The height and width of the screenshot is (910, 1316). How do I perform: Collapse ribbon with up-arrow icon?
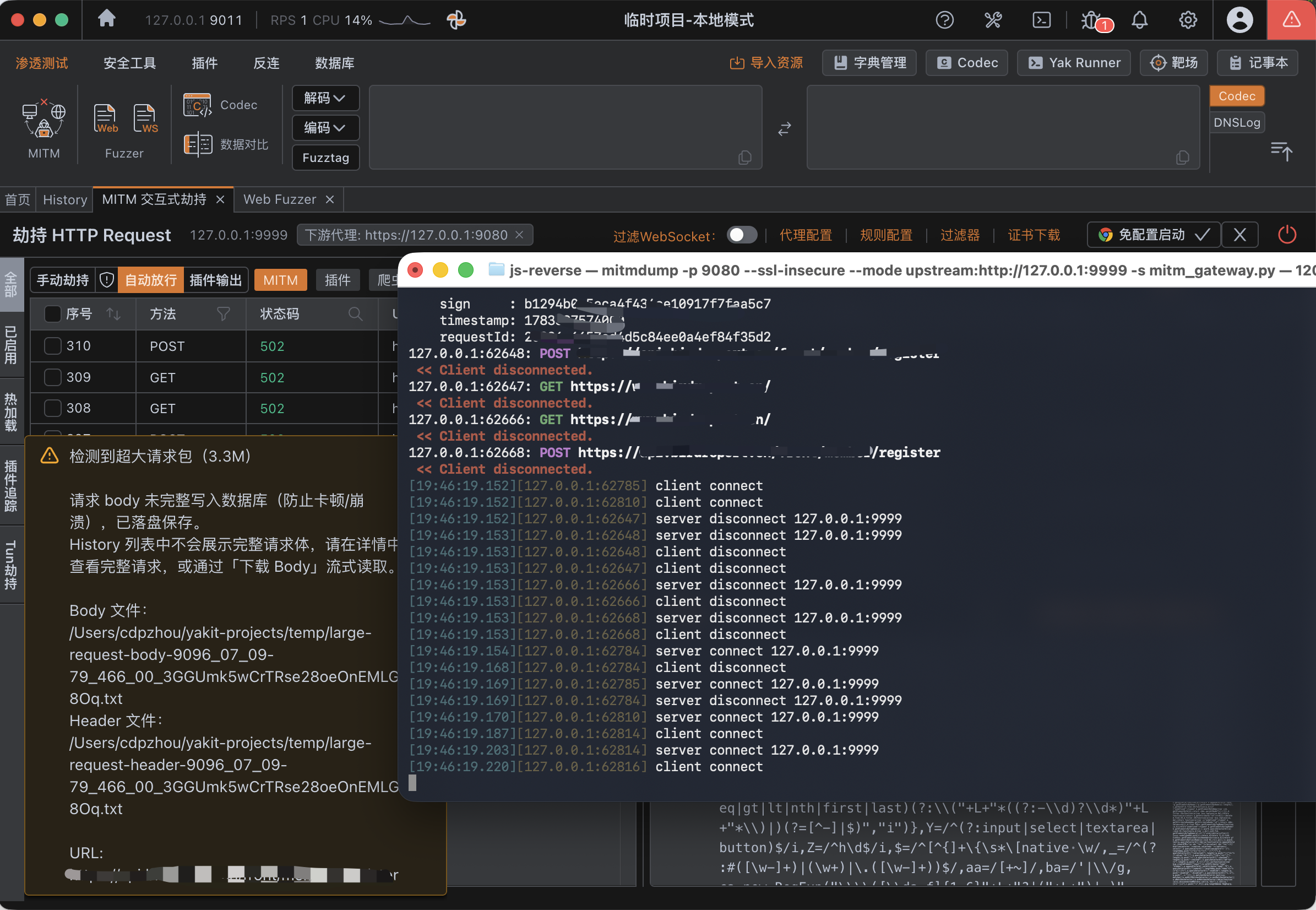coord(1281,151)
